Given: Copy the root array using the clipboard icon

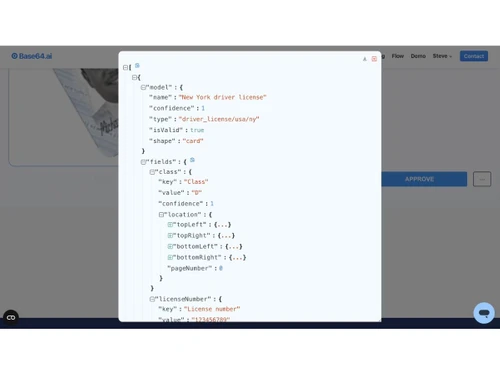Looking at the screenshot, I should [x=137, y=65].
